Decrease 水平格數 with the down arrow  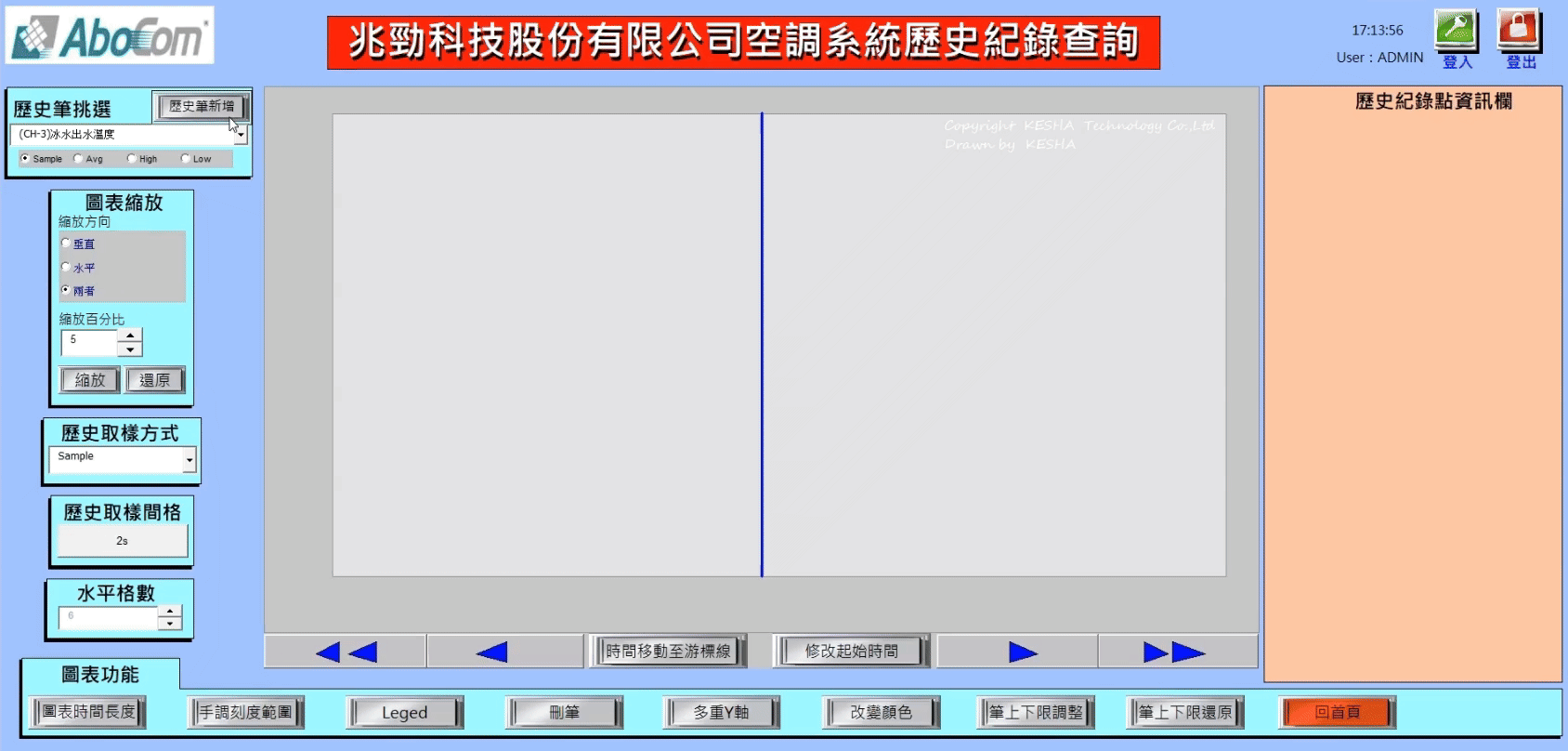point(169,625)
